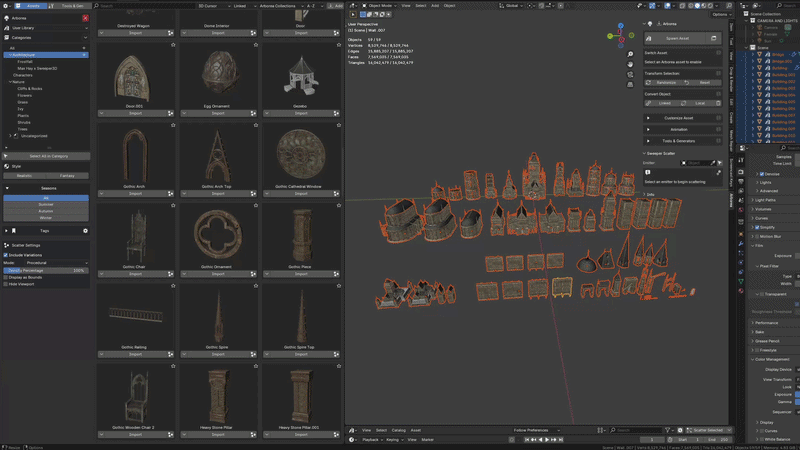Open the Object Mode dropdown

(380, 6)
